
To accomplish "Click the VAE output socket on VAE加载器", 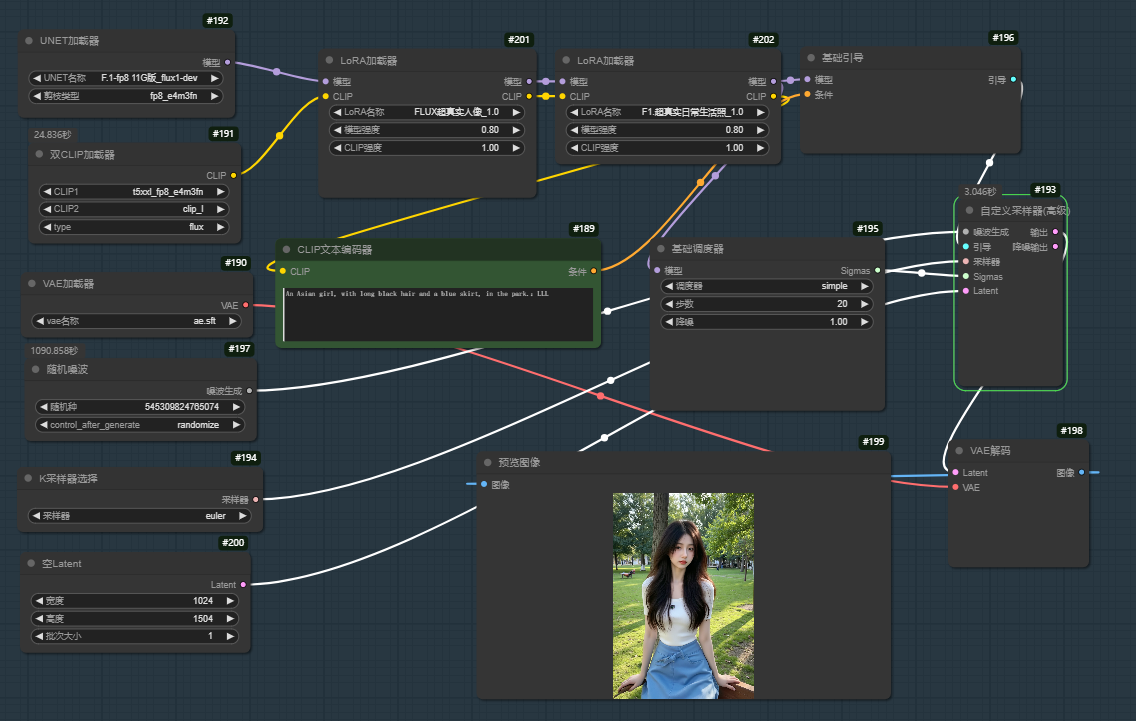I will (x=245, y=305).
